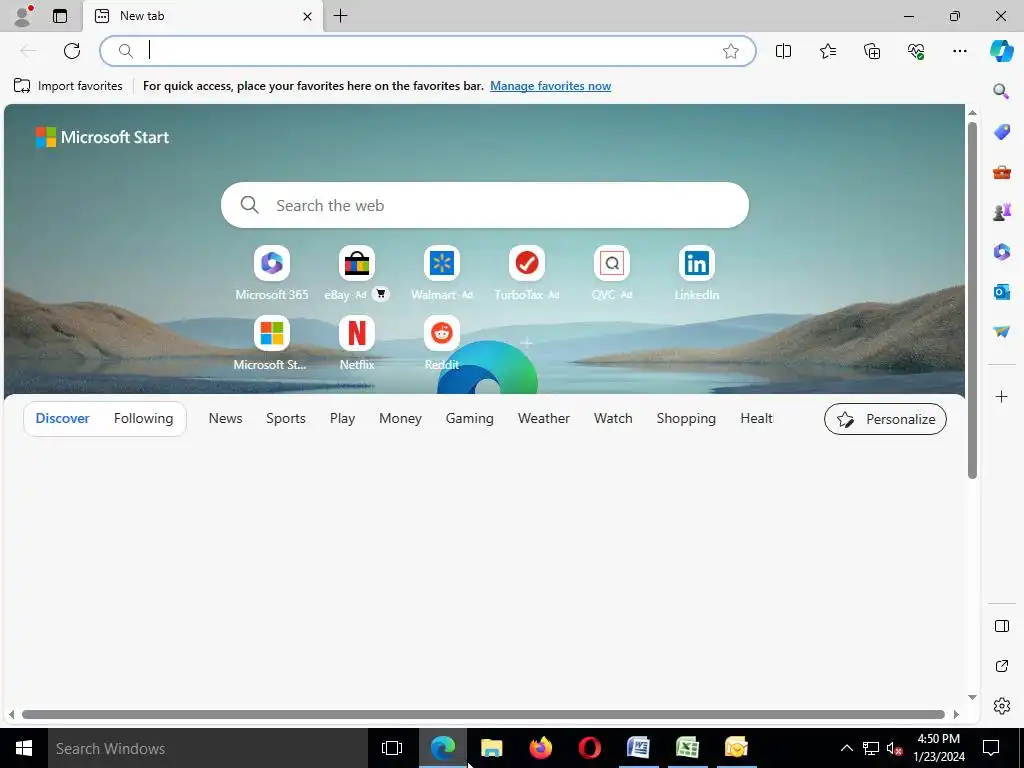This screenshot has height=768, width=1024.
Task: Open Task View in the taskbar
Action: 392,748
